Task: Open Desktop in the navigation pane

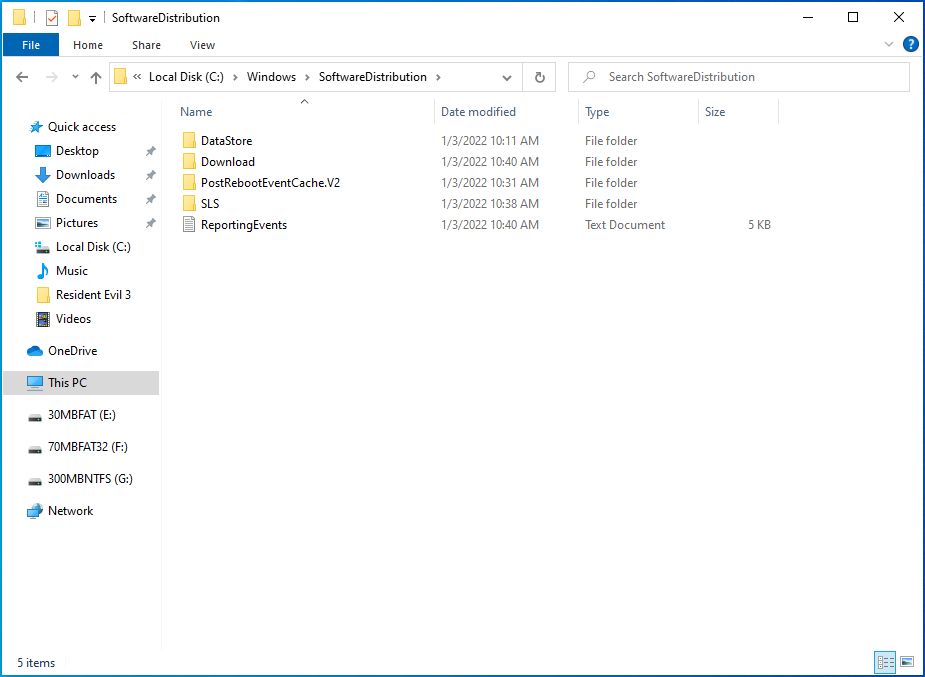Action: (77, 151)
